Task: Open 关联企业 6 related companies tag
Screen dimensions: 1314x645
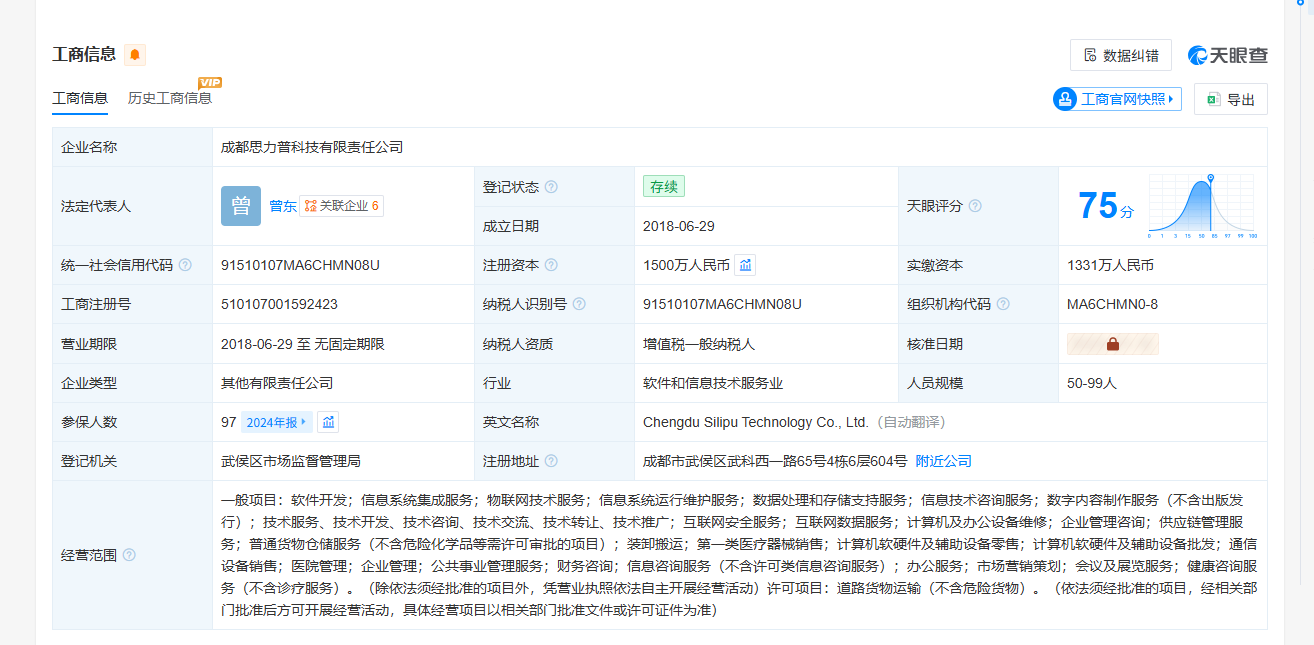Action: pyautogui.click(x=341, y=206)
